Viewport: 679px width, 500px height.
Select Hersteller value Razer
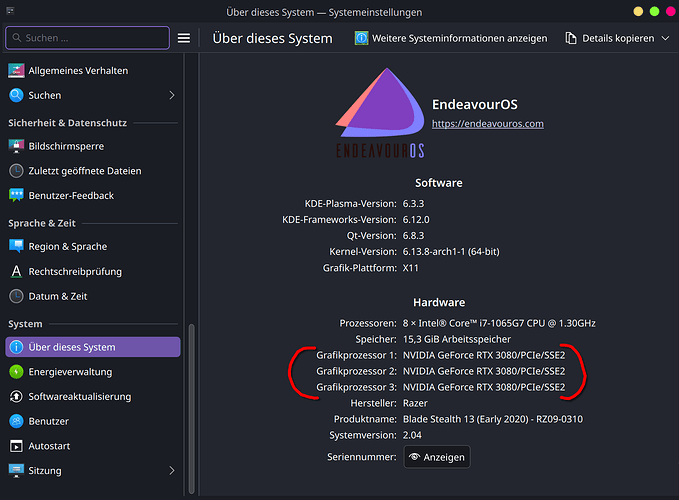point(415,403)
